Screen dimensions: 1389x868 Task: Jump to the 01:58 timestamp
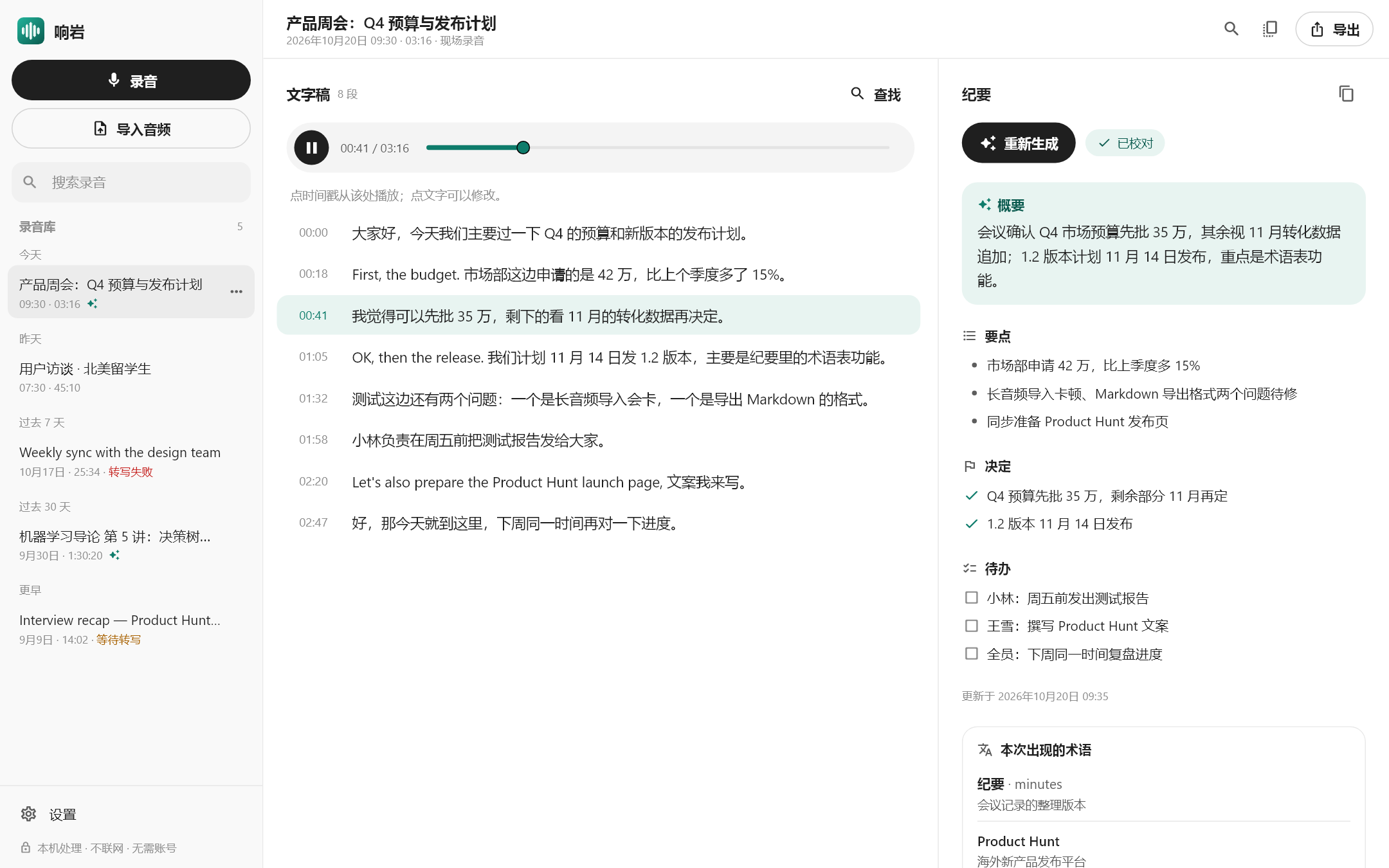pos(313,440)
